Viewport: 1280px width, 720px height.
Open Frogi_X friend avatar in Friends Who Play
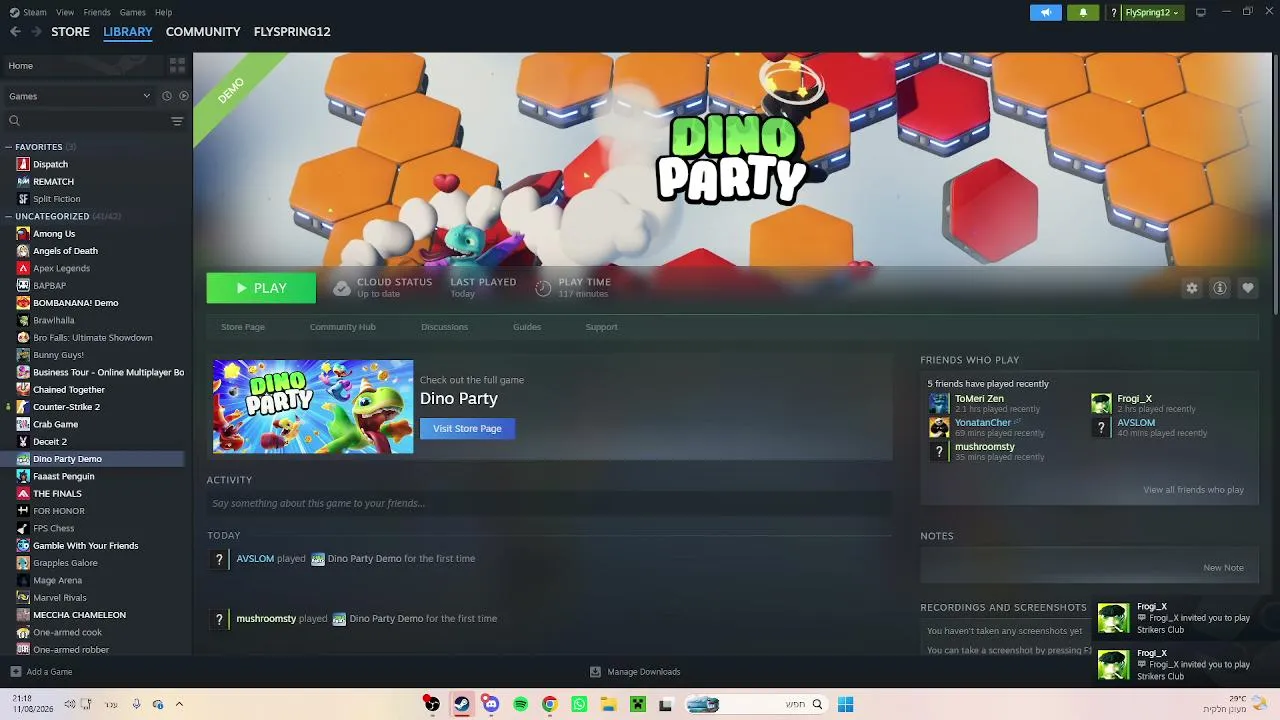(1101, 403)
